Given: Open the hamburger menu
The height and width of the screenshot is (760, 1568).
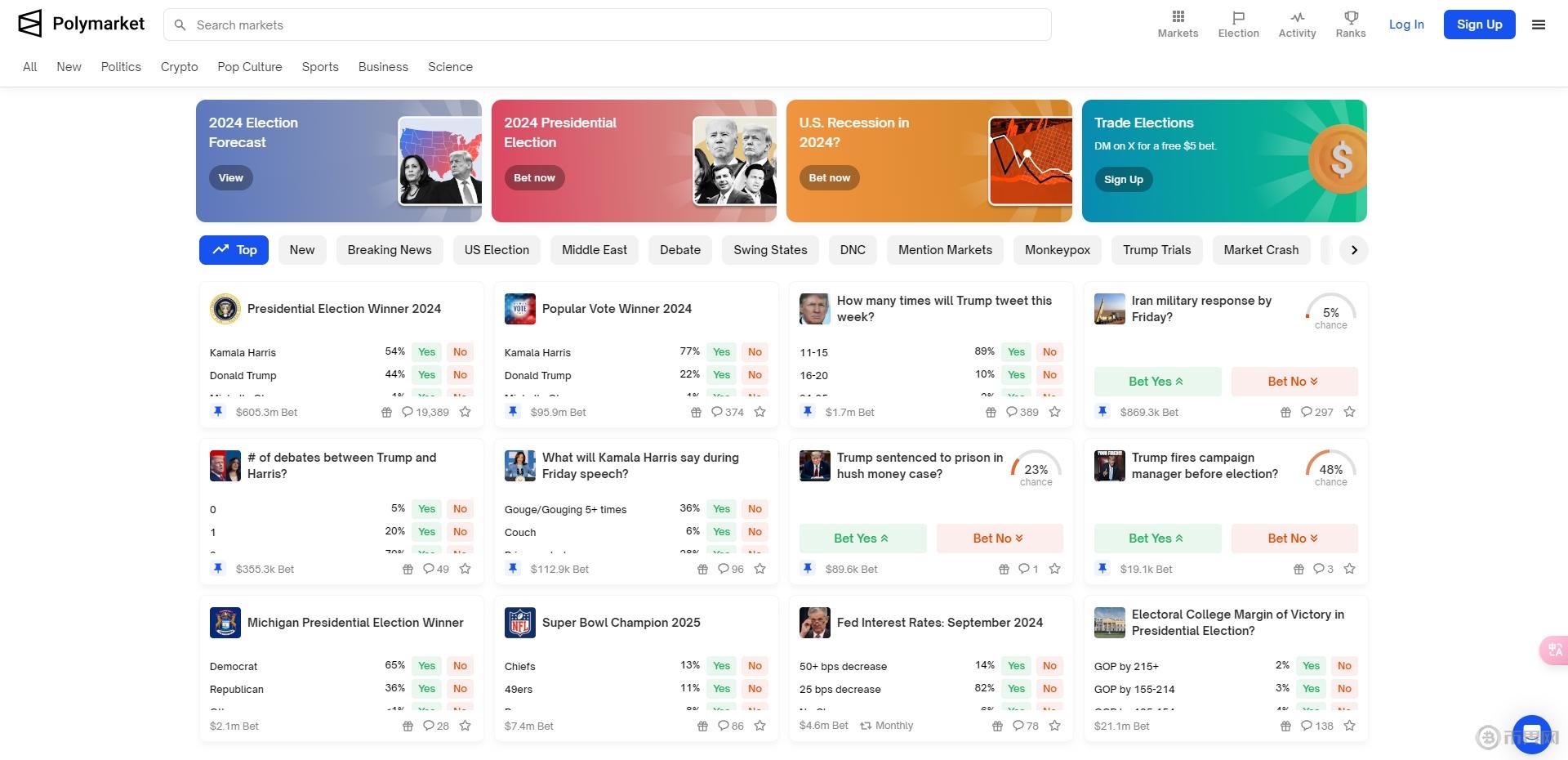Looking at the screenshot, I should tap(1539, 25).
